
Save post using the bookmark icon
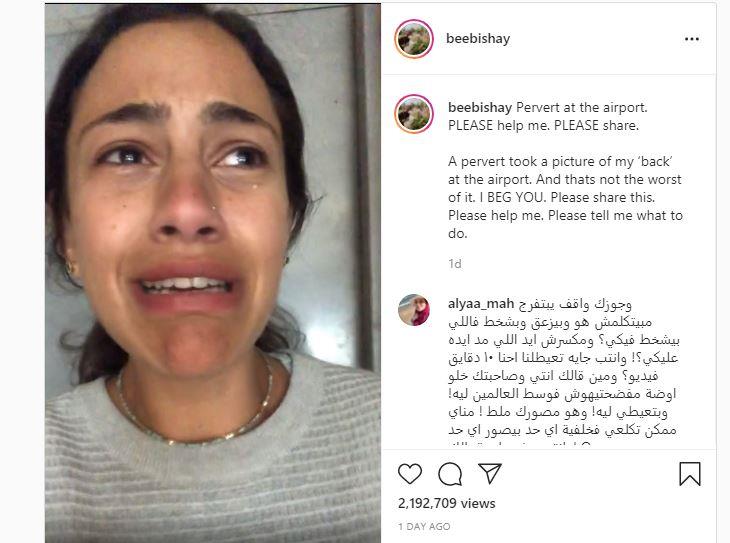[689, 474]
